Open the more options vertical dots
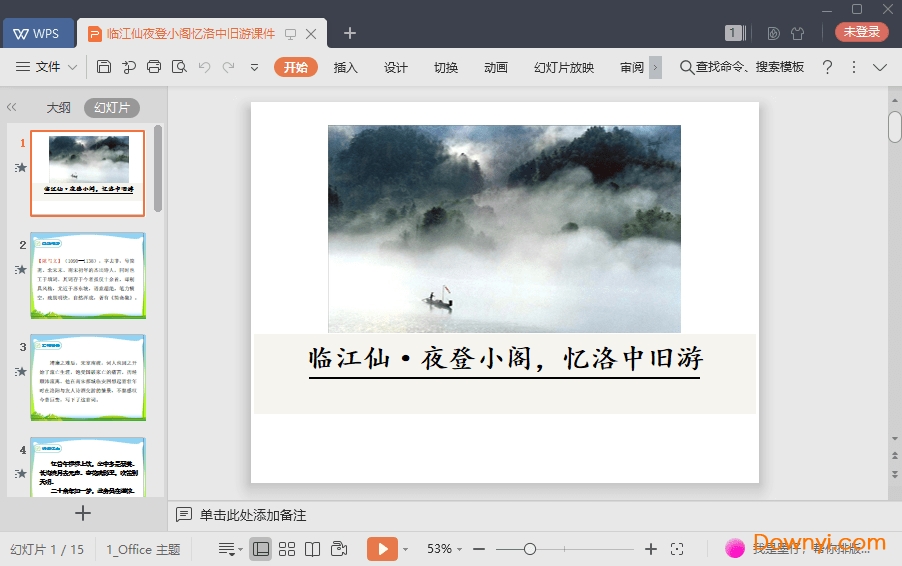 click(854, 67)
